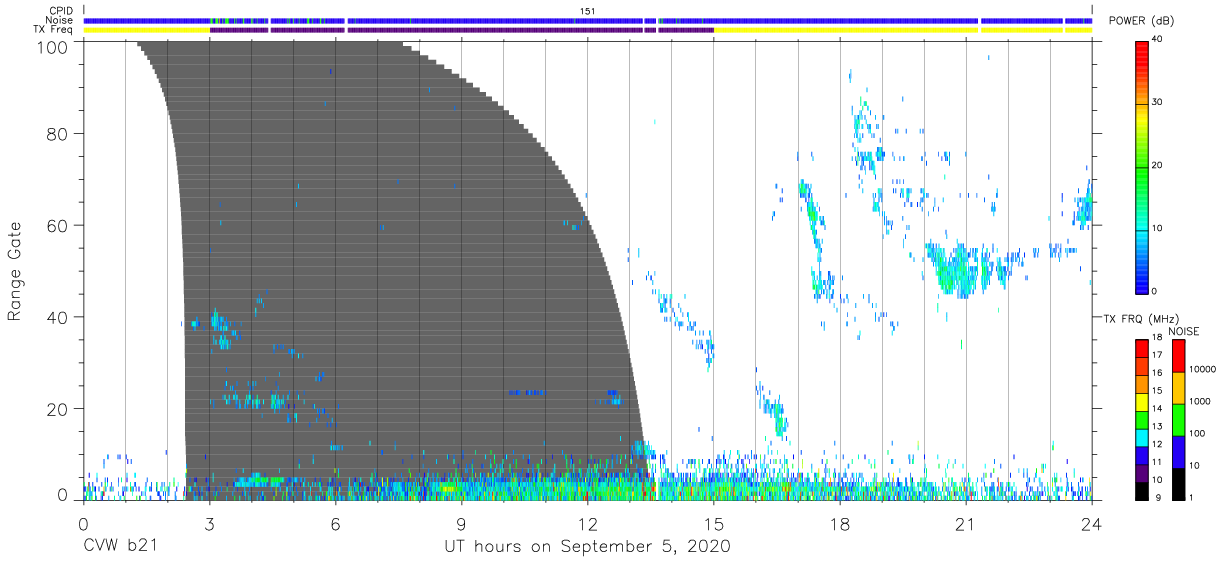
Task: Click the POWER (dB) colorbar title
Action: pyautogui.click(x=1141, y=20)
